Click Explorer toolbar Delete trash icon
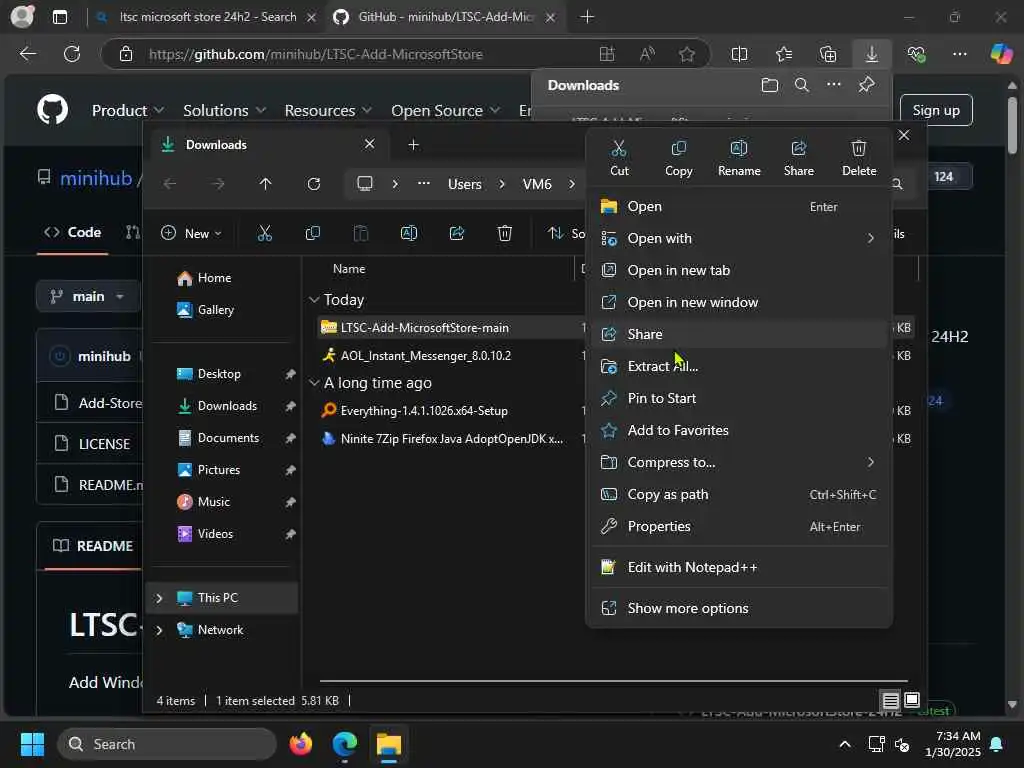This screenshot has width=1024, height=768. pyautogui.click(x=505, y=233)
